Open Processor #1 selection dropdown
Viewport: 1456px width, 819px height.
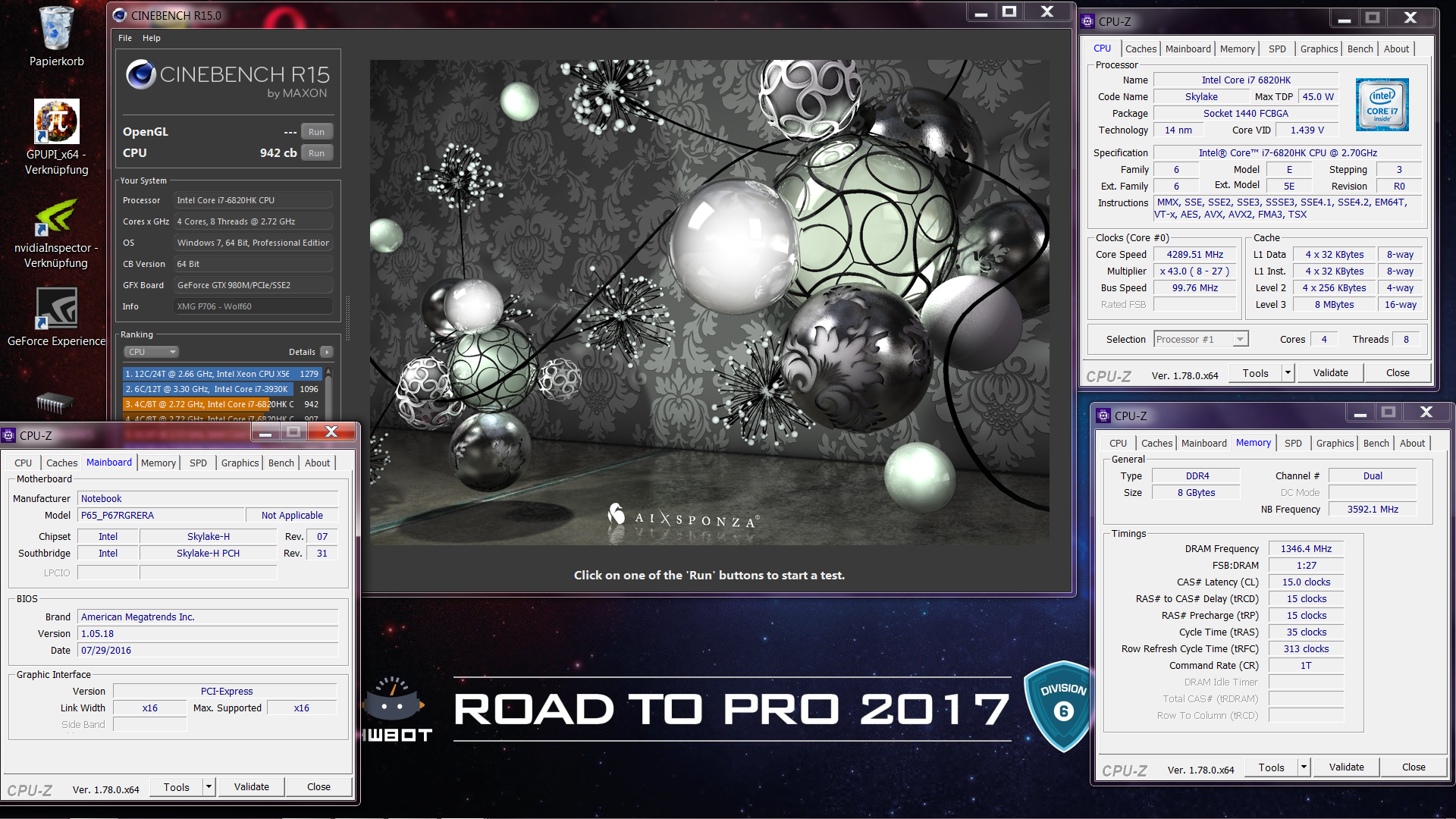coord(1200,340)
